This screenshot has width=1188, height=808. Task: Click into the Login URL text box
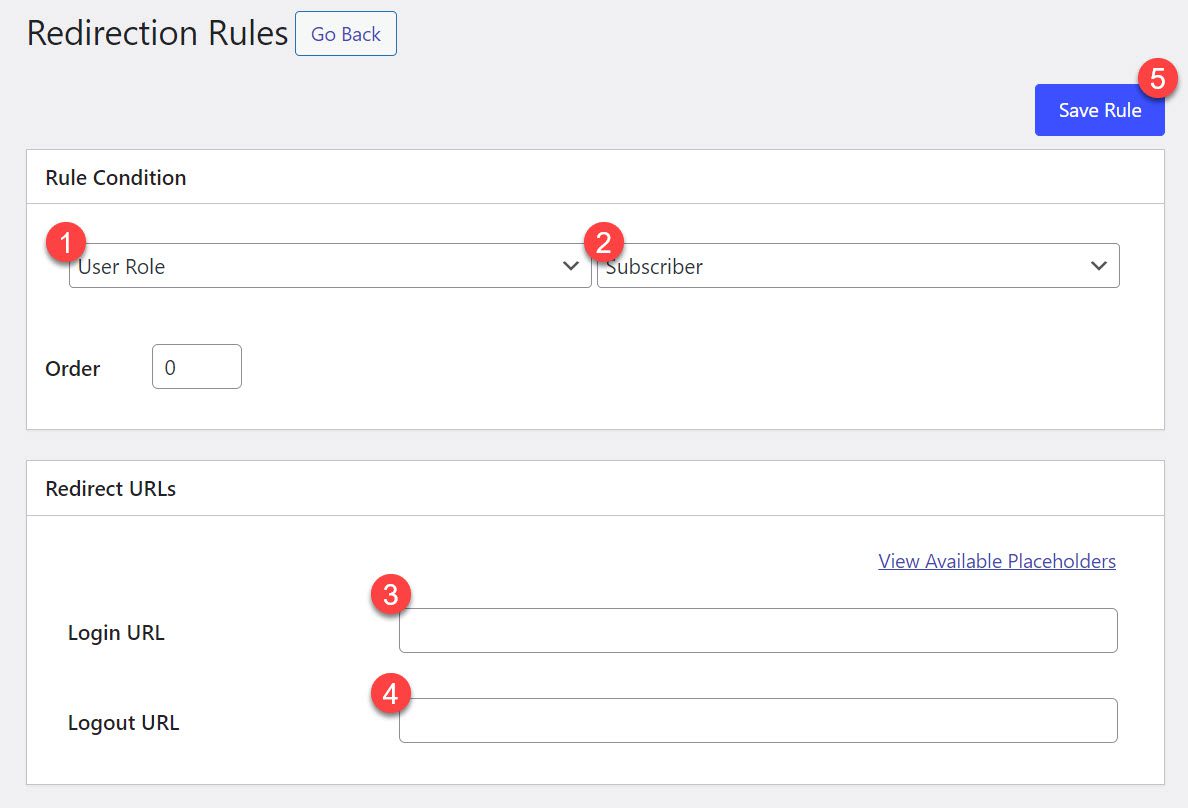pos(758,631)
